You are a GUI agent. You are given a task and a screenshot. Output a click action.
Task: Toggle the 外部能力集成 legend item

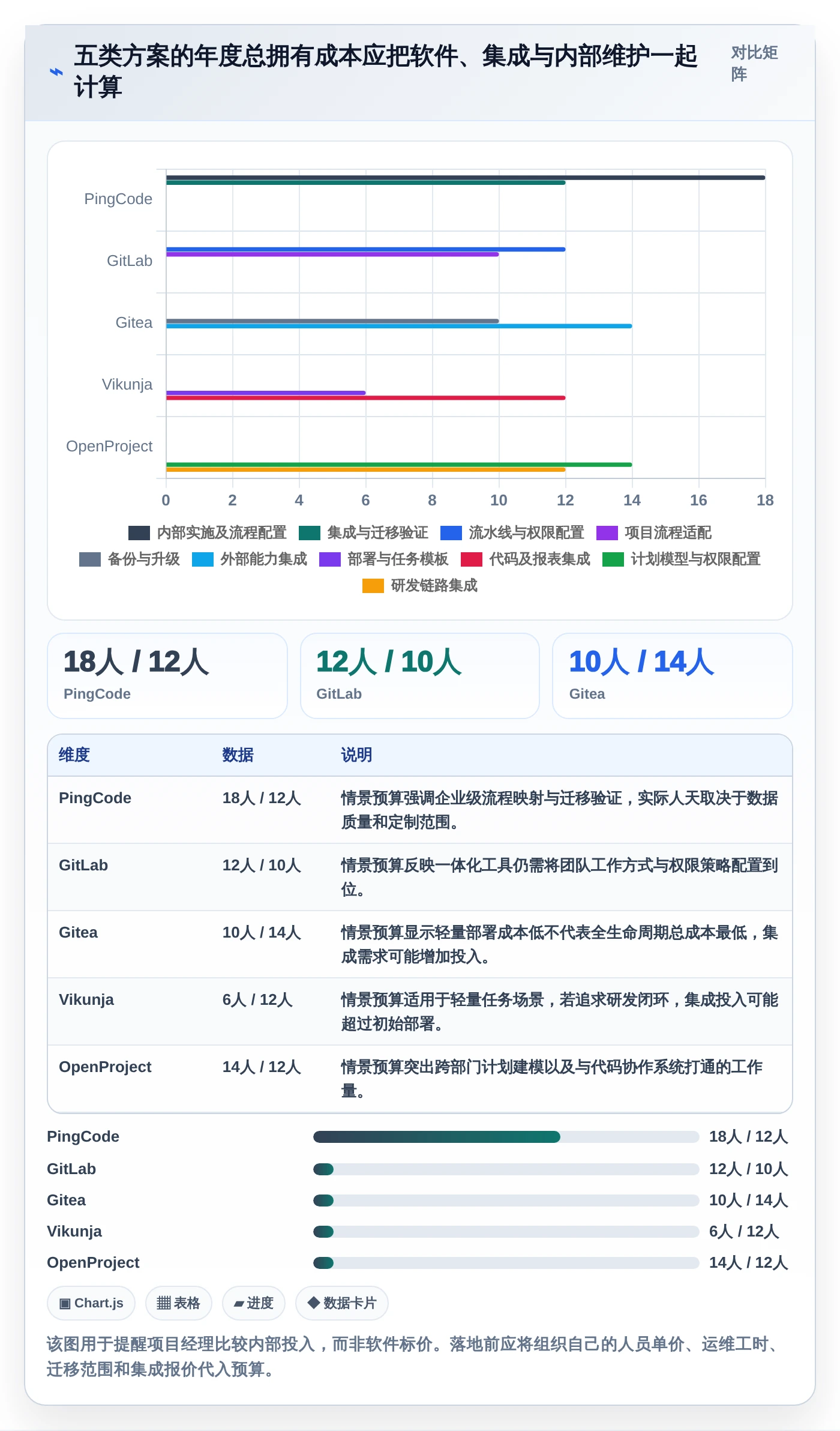(249, 559)
